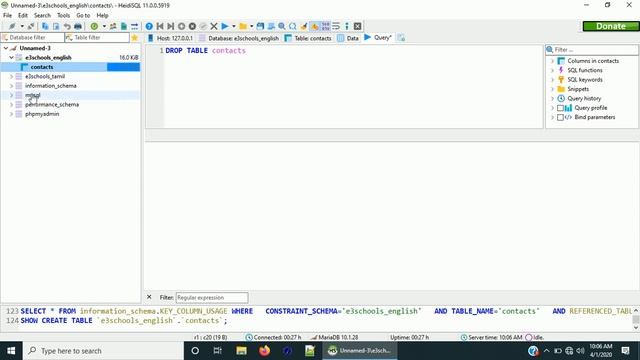Run the query with blue play icon
Viewport: 640px width, 360px height.
pyautogui.click(x=225, y=26)
